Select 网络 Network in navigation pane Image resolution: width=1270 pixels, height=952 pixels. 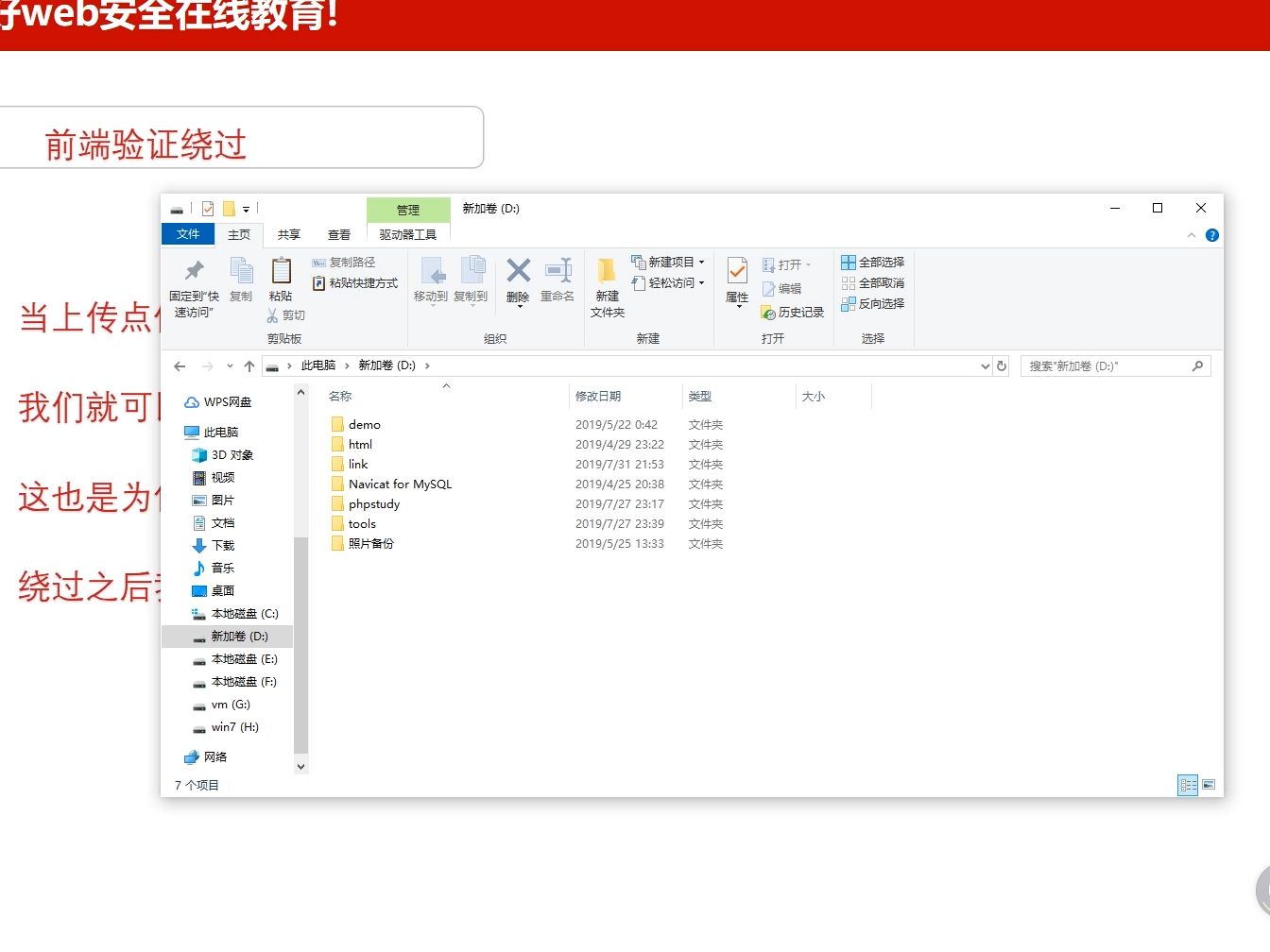point(206,757)
